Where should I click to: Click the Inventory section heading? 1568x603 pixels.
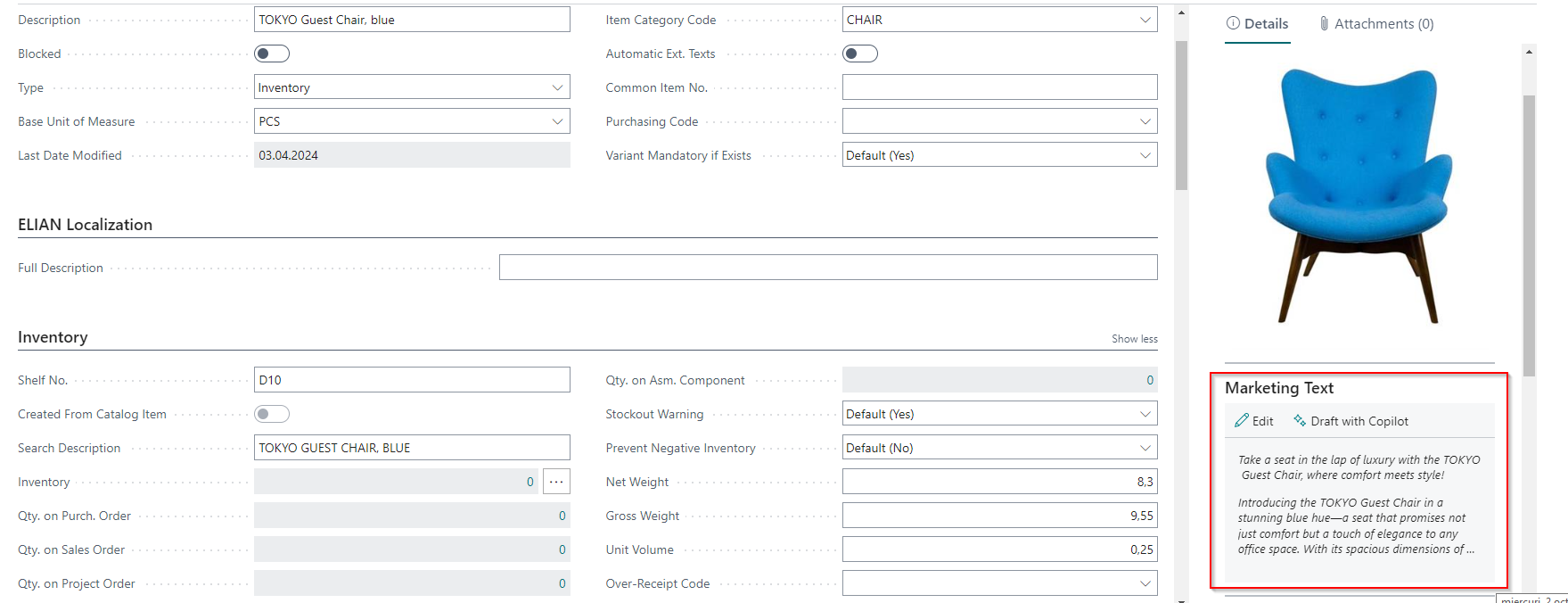click(53, 337)
